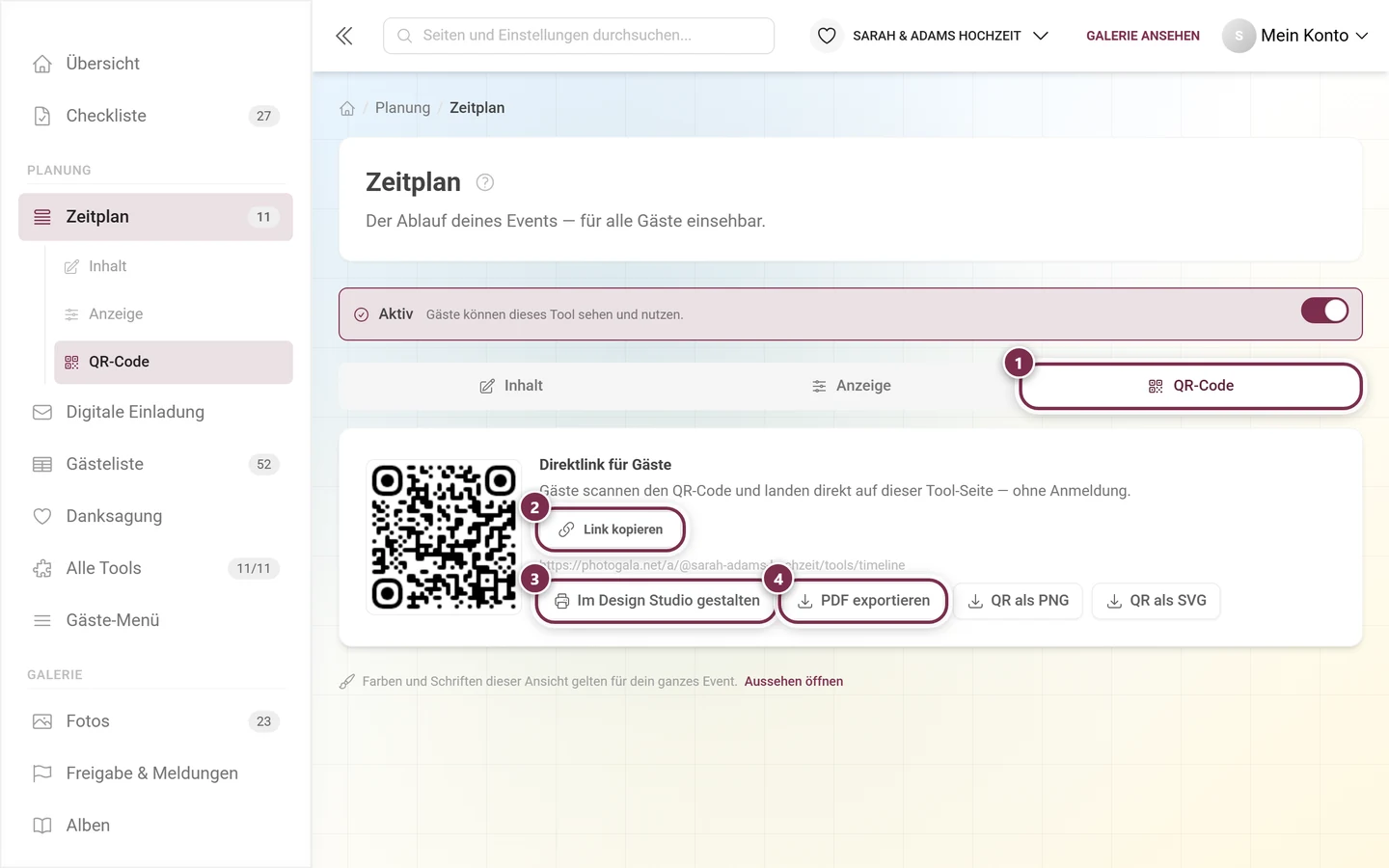Click the Alben book icon
Screen dimensions: 1389x868
coord(42,826)
